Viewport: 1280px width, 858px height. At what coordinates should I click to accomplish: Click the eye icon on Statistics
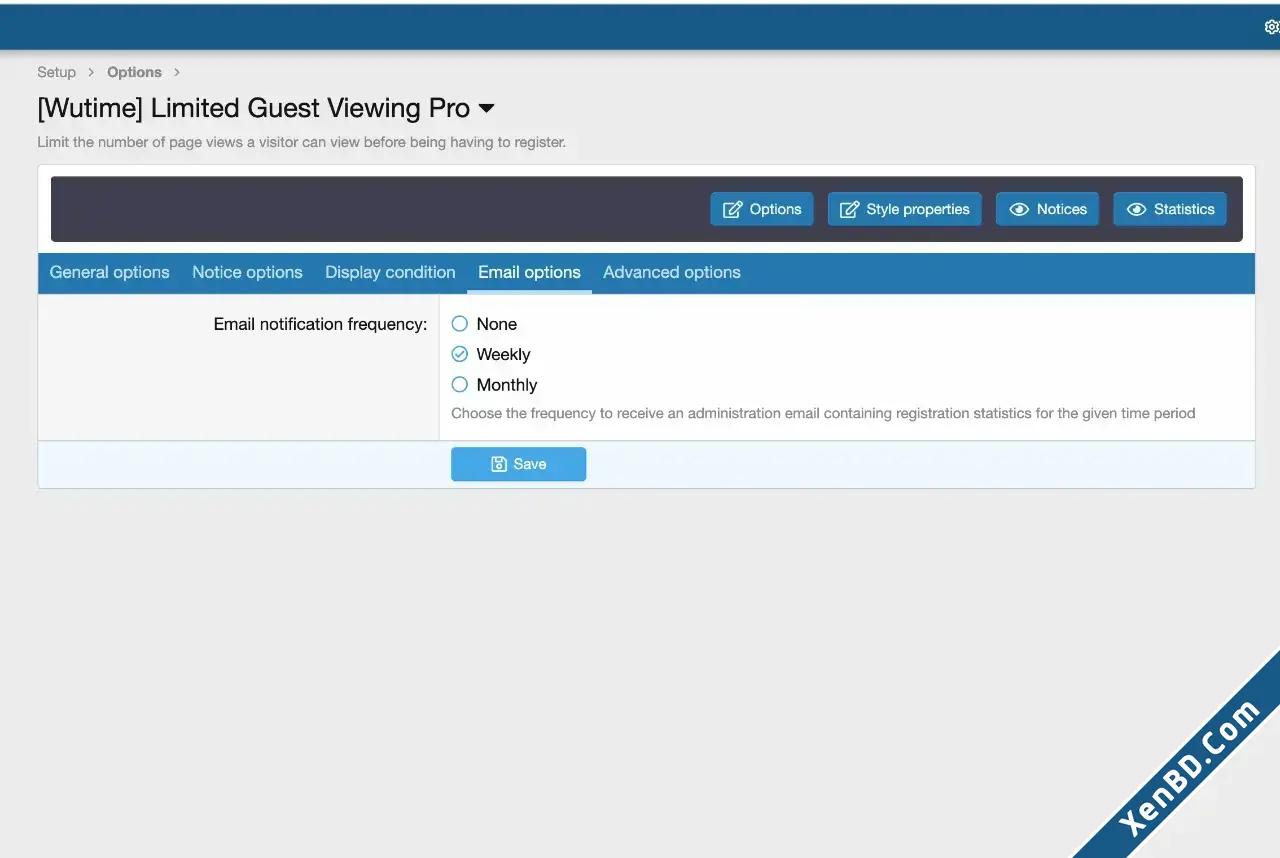pyautogui.click(x=1136, y=209)
